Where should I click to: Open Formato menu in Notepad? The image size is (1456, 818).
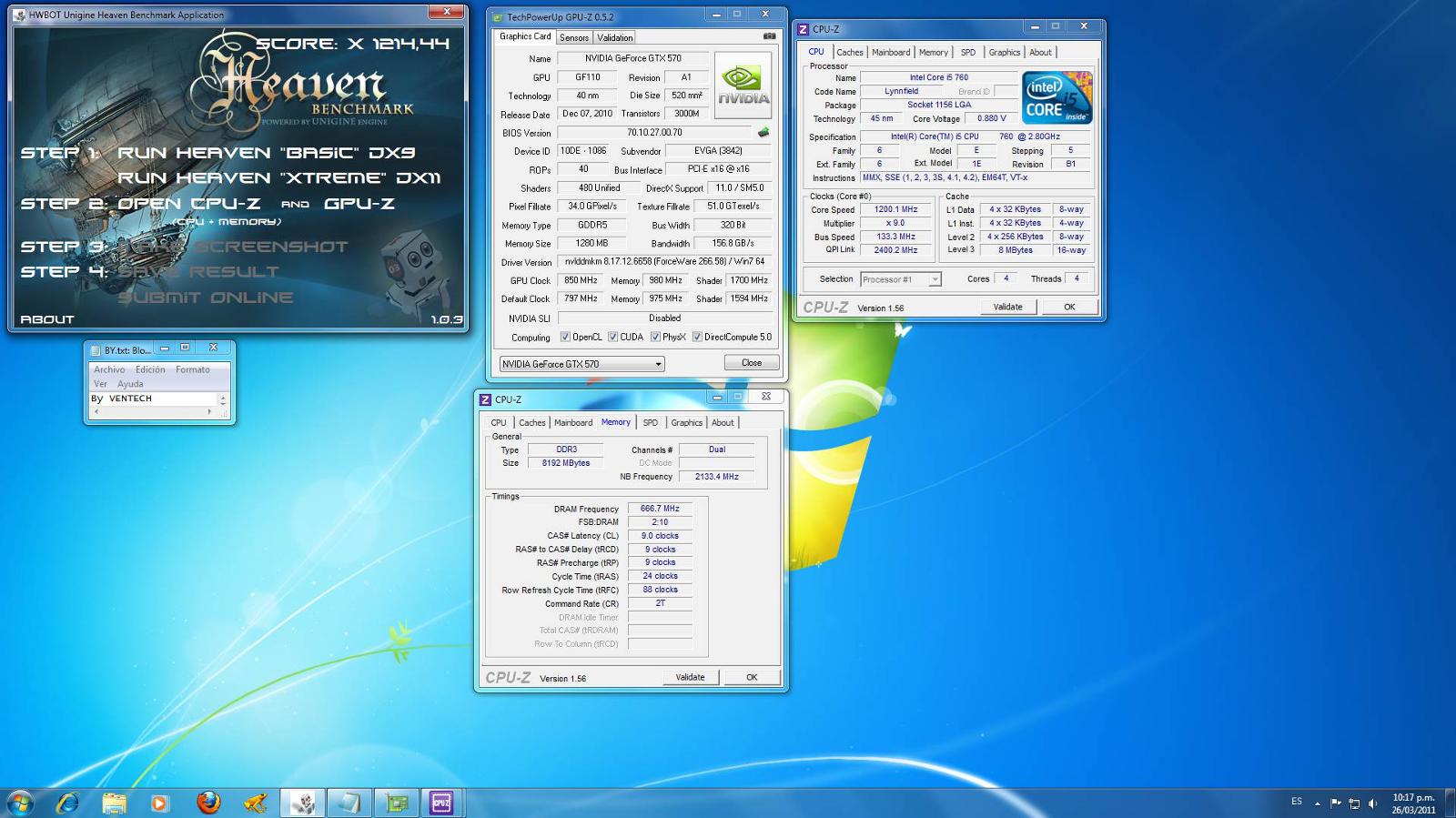(193, 369)
